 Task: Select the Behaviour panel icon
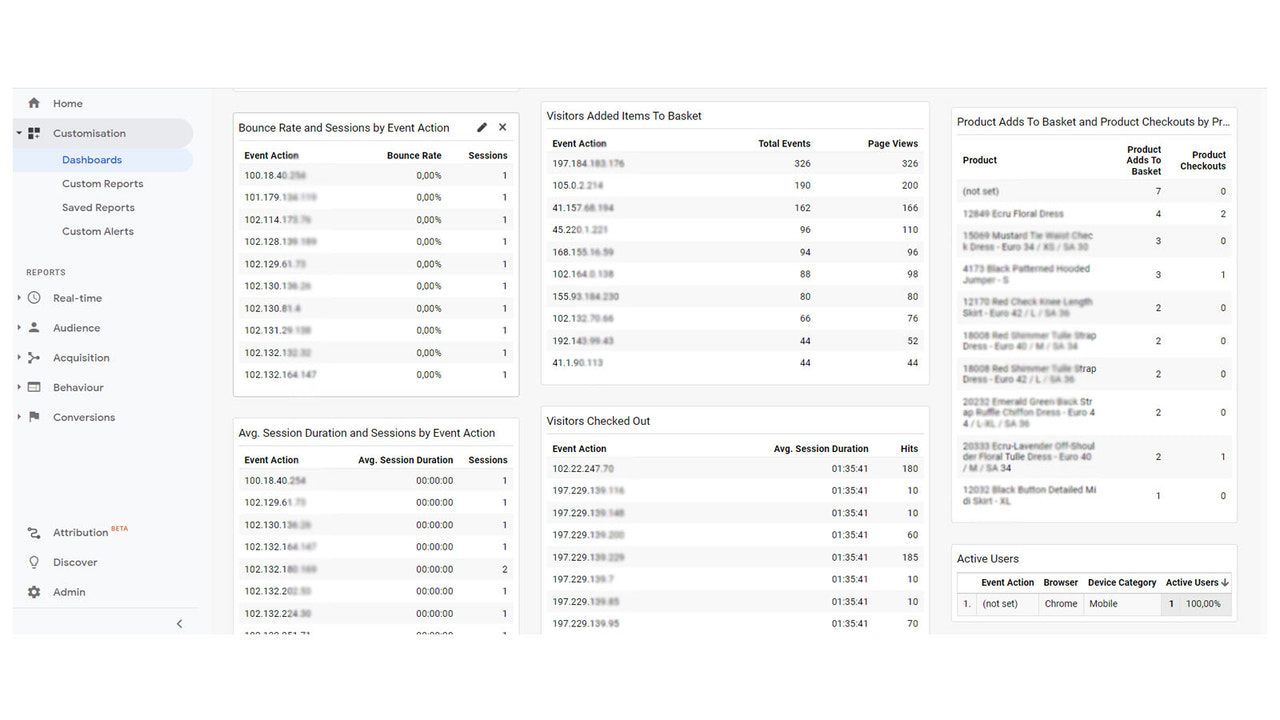coord(34,387)
